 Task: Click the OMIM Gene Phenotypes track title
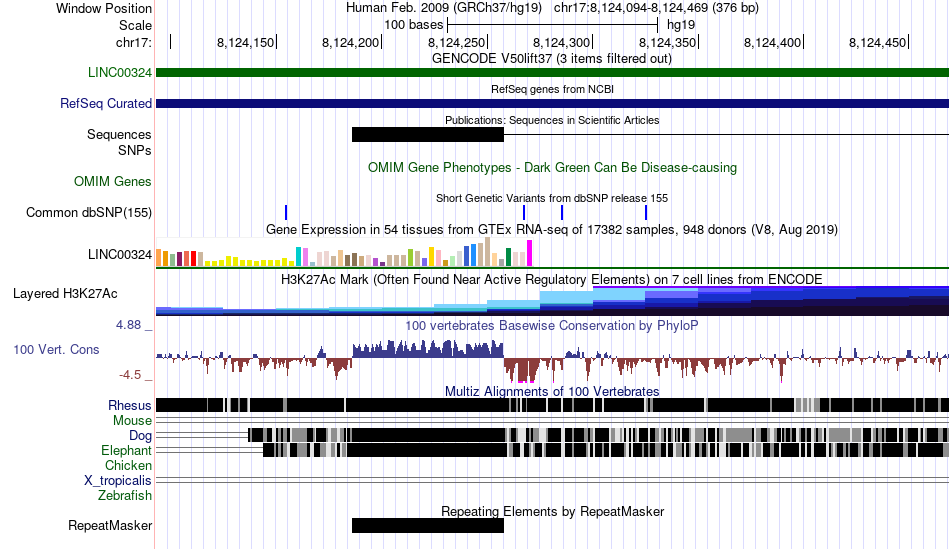552,168
